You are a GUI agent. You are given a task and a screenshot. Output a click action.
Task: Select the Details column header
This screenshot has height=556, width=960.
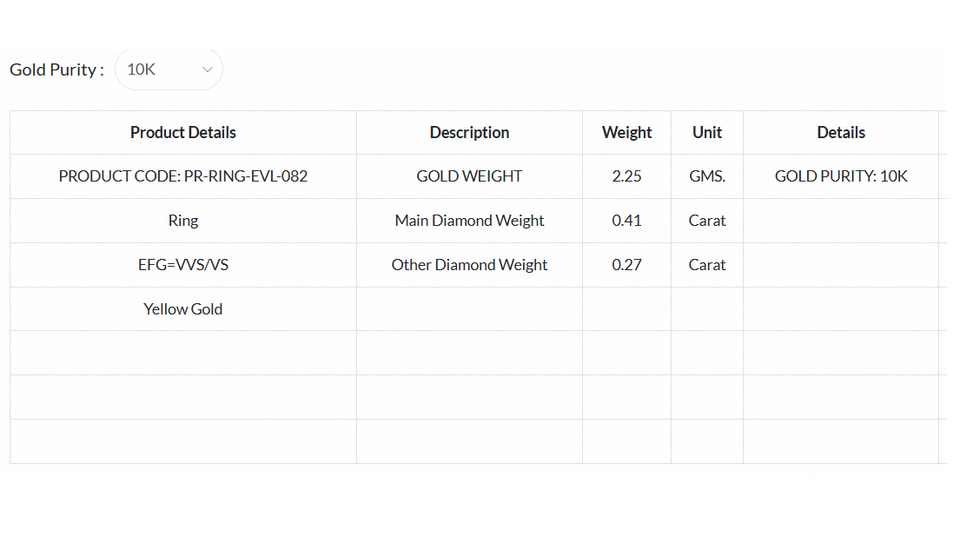pyautogui.click(x=841, y=132)
